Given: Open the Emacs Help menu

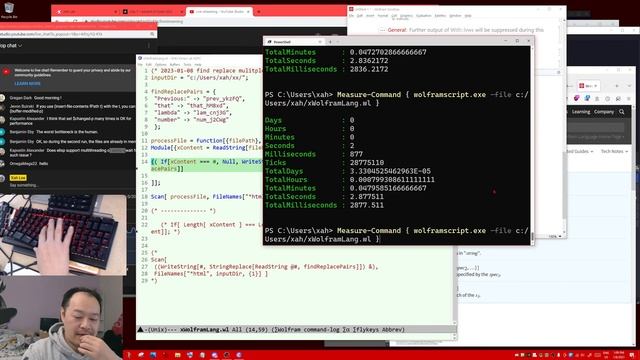Looking at the screenshot, I should pyautogui.click(x=198, y=64).
